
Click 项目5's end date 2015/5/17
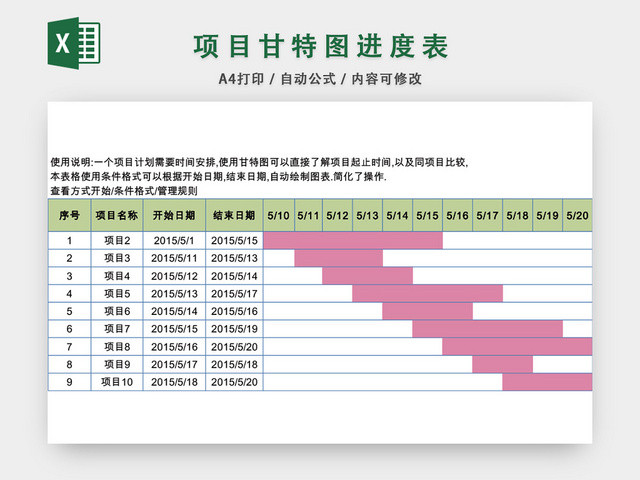click(x=234, y=293)
